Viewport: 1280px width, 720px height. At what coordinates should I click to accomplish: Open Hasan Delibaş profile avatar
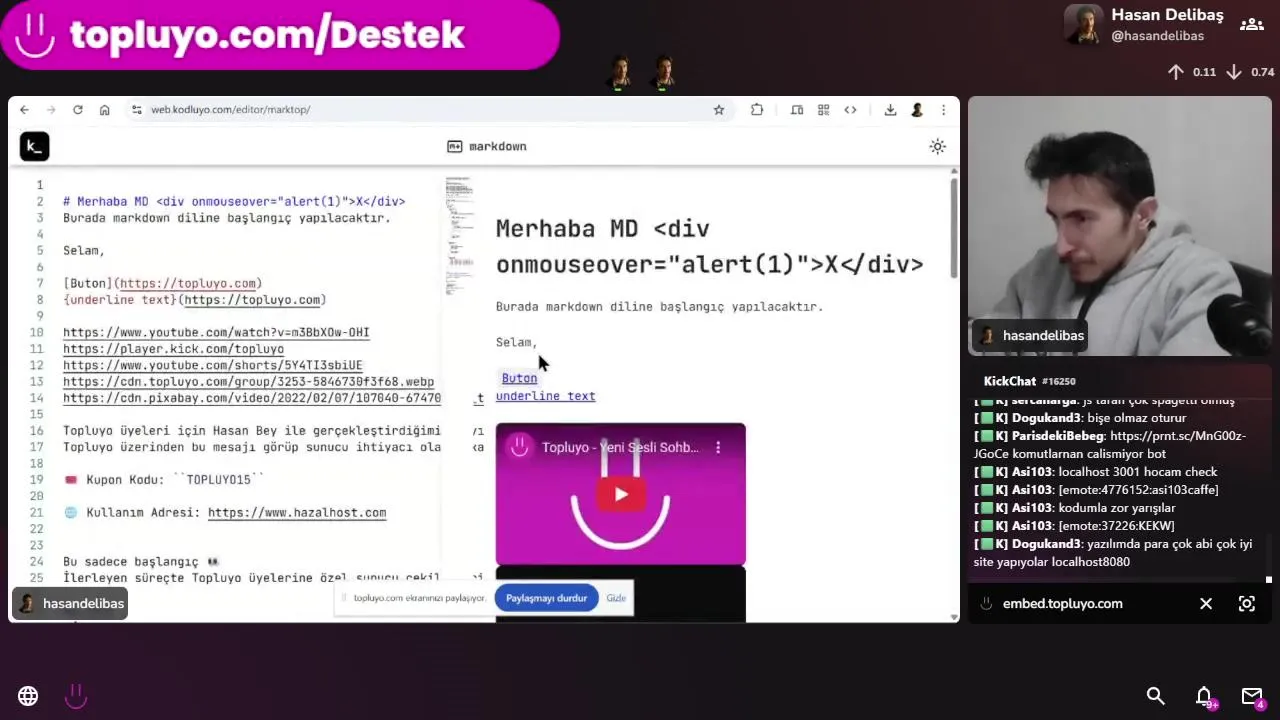pos(1083,25)
